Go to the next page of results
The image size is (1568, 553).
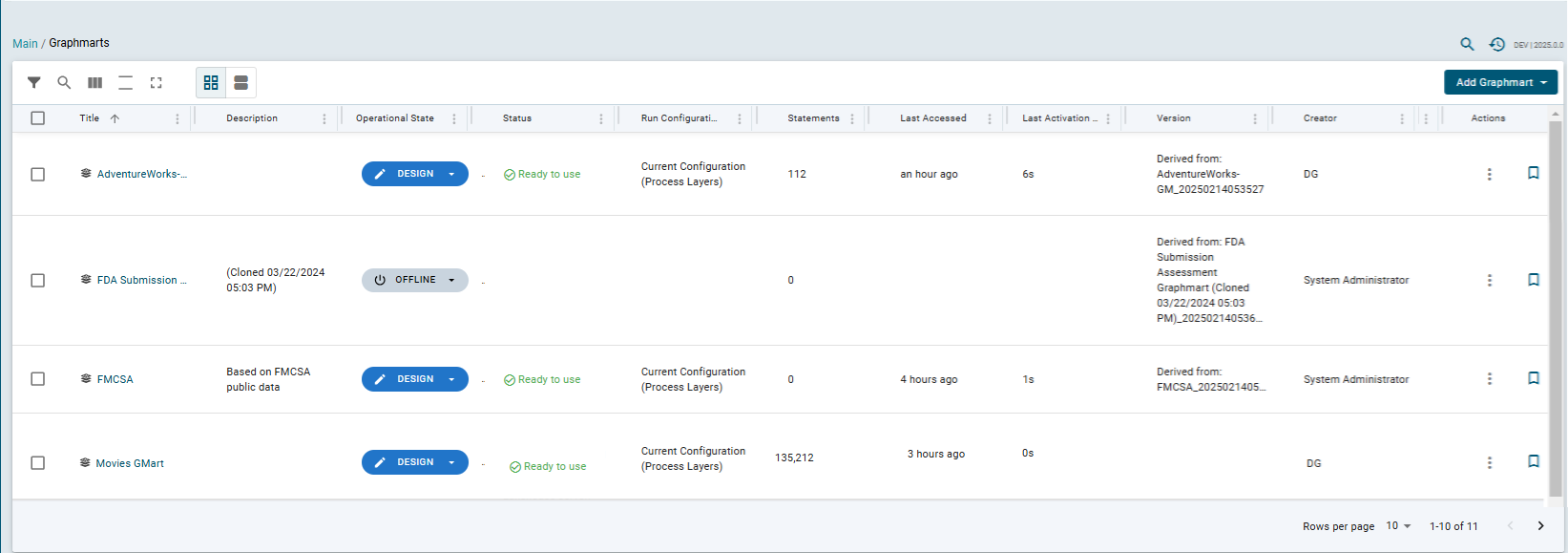coord(1539,526)
